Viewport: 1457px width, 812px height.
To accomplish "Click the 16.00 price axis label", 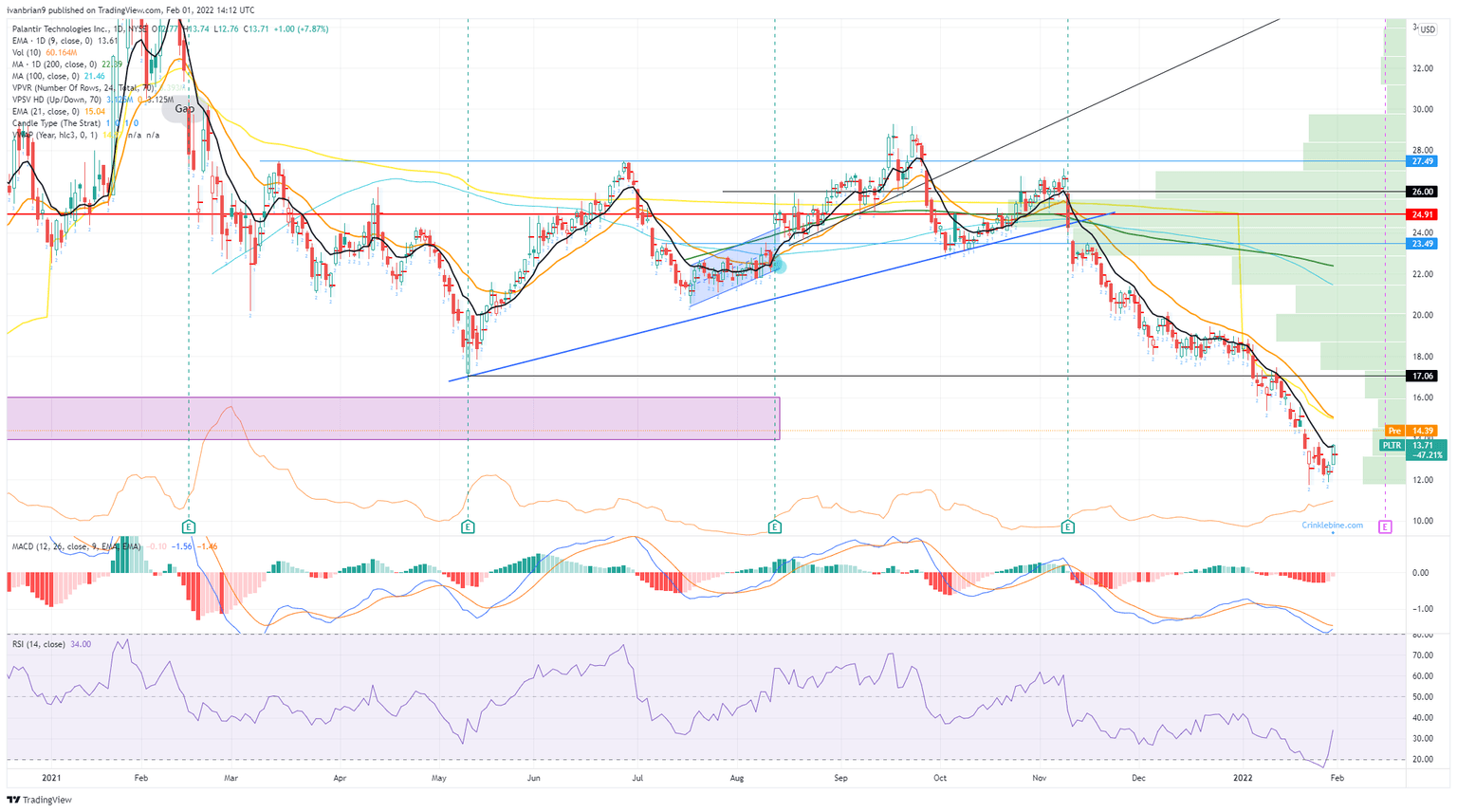I will [x=1422, y=397].
